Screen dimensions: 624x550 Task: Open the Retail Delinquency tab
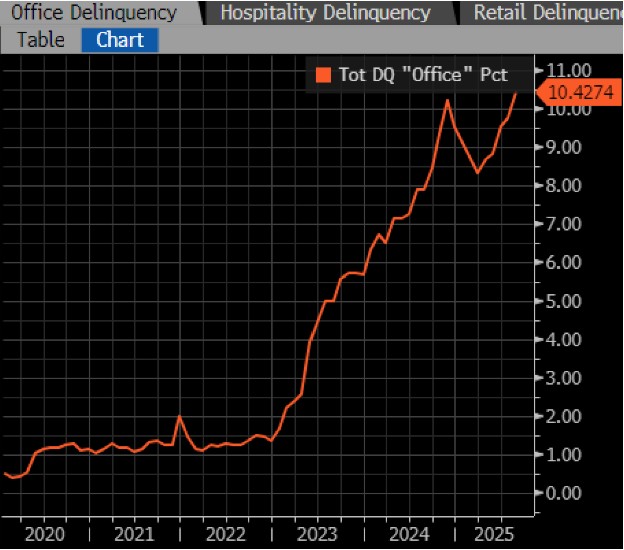[545, 13]
